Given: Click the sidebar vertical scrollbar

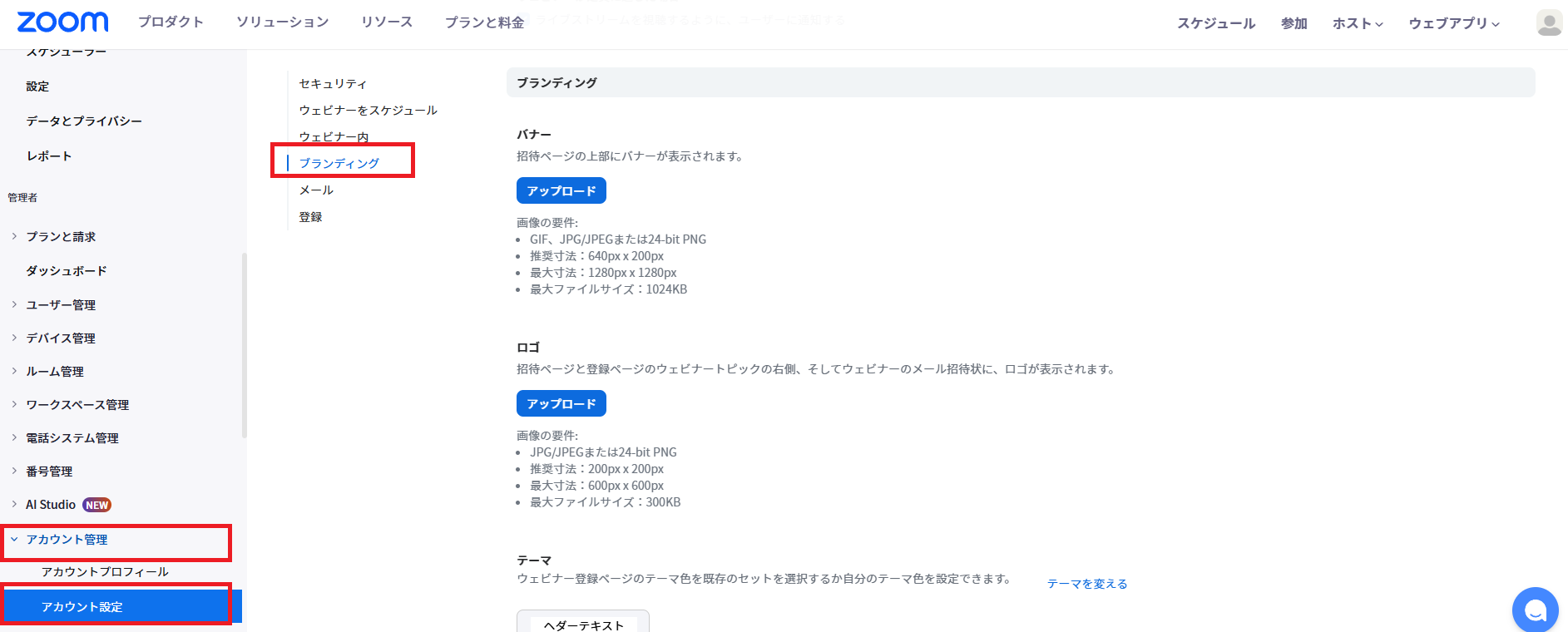Looking at the screenshot, I should coord(244,345).
